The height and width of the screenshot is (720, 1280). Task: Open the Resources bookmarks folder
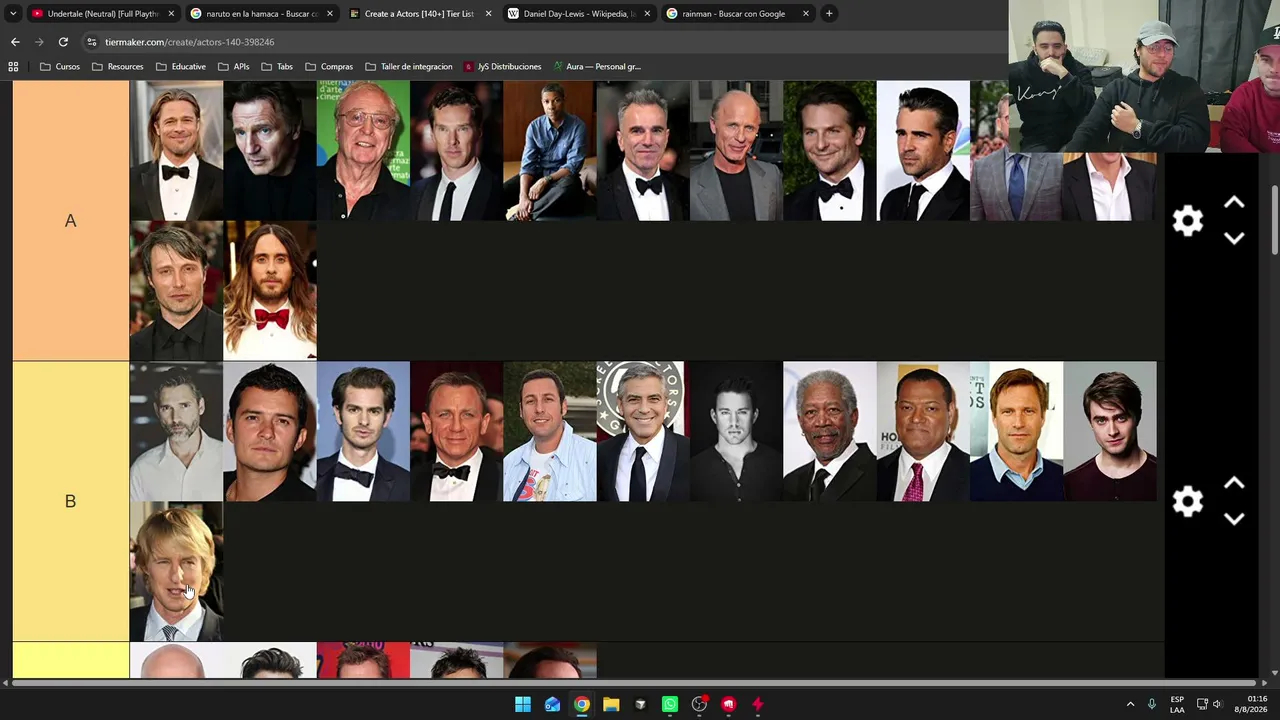coord(117,67)
